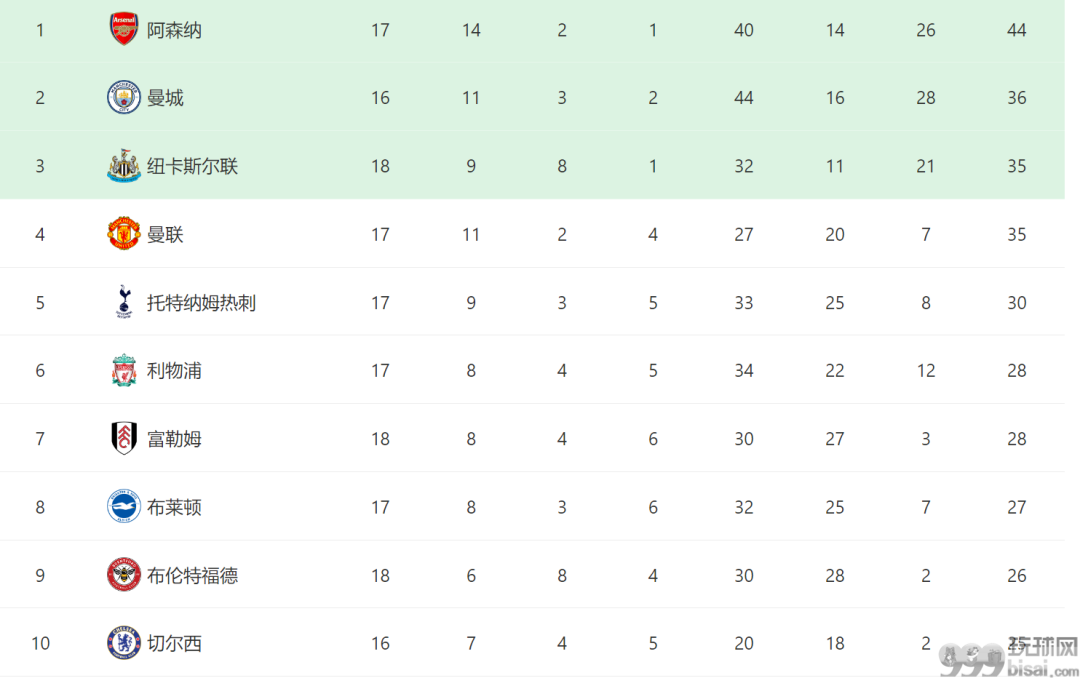Viewport: 1080px width, 678px height.
Task: Click the Arsenal club crest icon
Action: (x=124, y=29)
